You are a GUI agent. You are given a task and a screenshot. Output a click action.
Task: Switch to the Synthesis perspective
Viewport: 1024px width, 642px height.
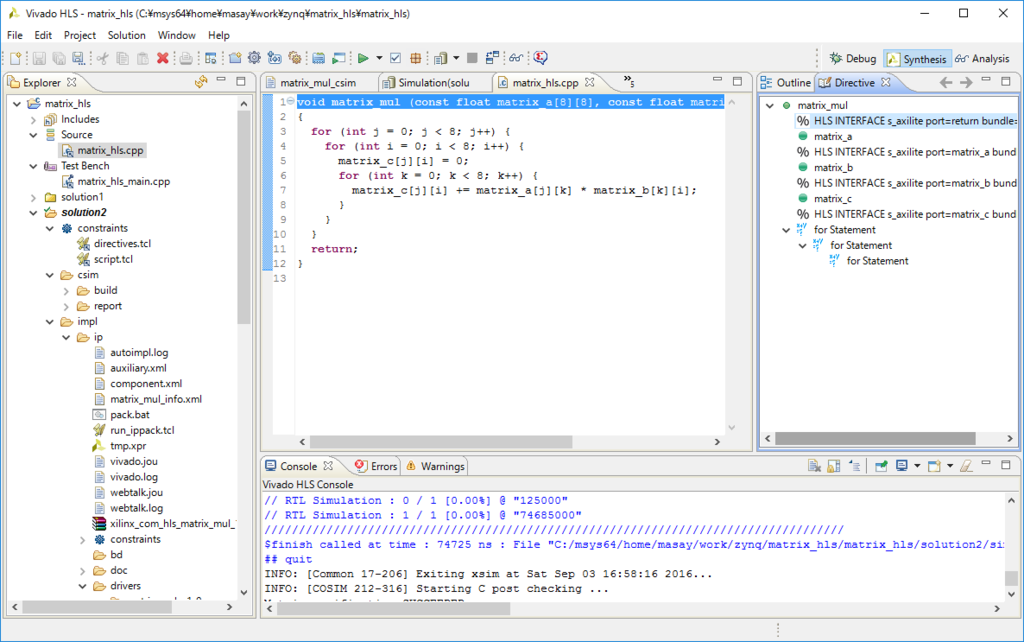point(917,59)
